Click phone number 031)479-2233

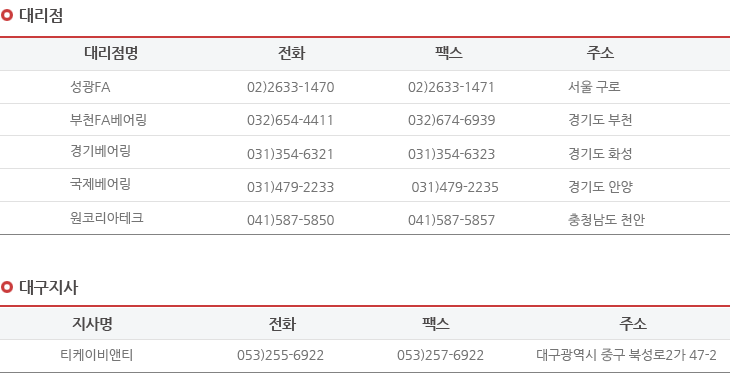[x=291, y=187]
